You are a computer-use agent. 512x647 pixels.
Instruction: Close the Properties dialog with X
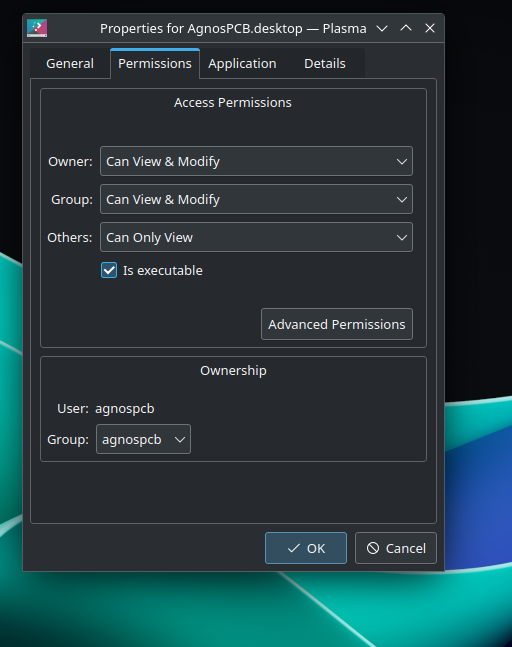coord(430,28)
